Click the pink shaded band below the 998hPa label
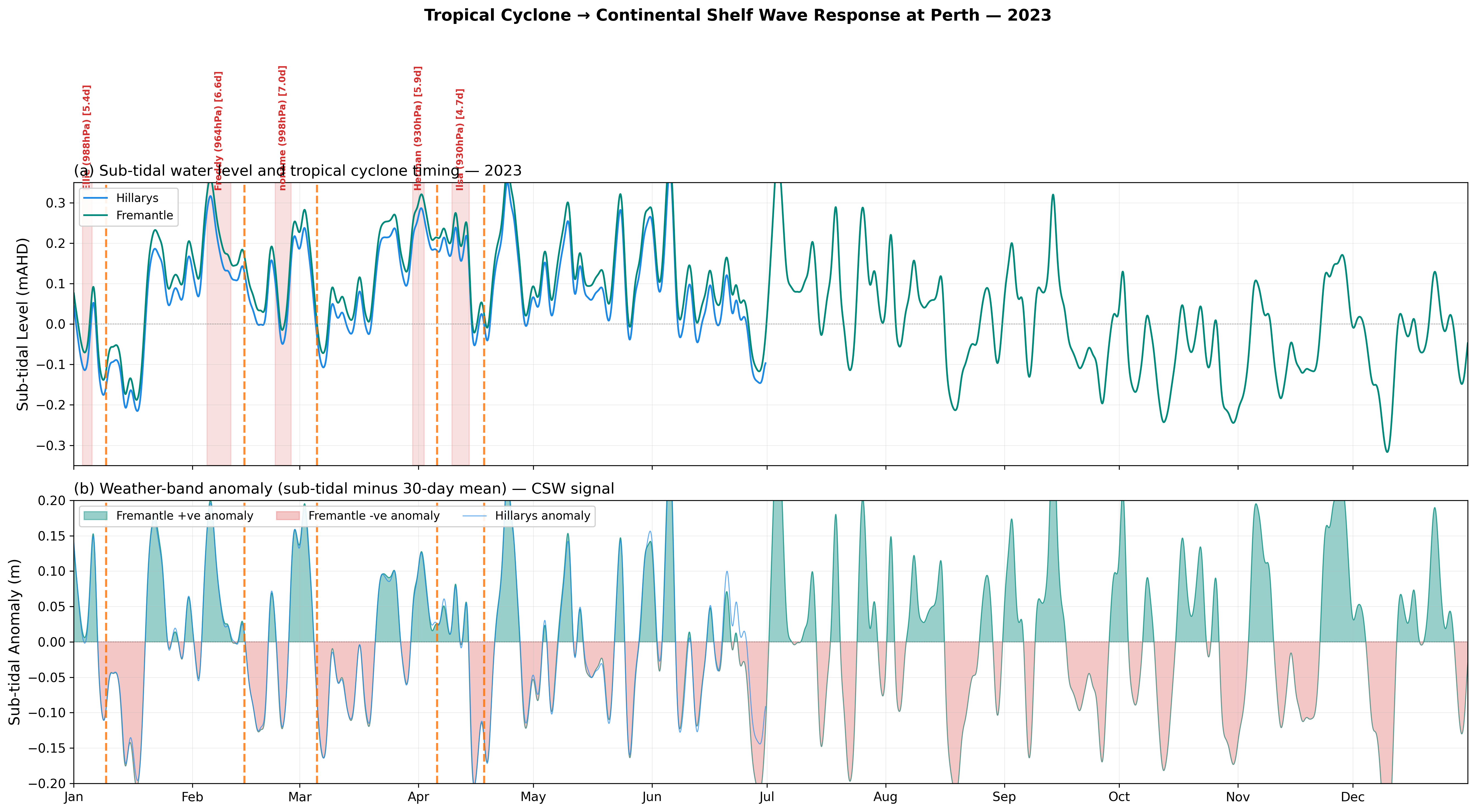The height and width of the screenshot is (812, 1476). click(x=283, y=324)
